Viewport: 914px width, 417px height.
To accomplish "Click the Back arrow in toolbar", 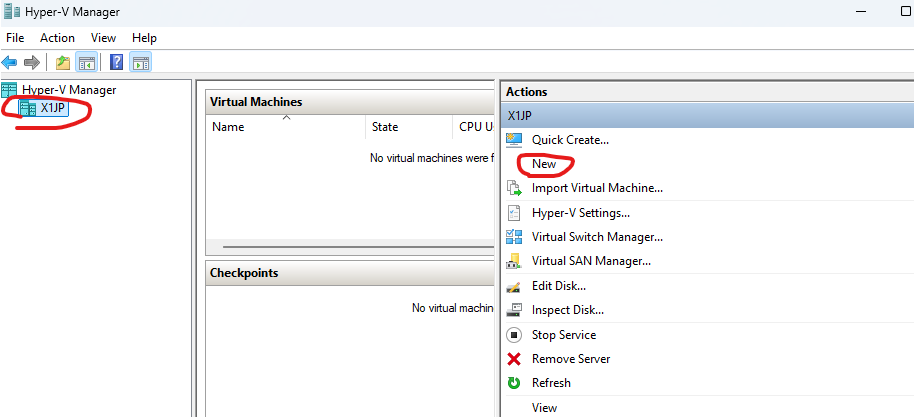I will pyautogui.click(x=10, y=62).
